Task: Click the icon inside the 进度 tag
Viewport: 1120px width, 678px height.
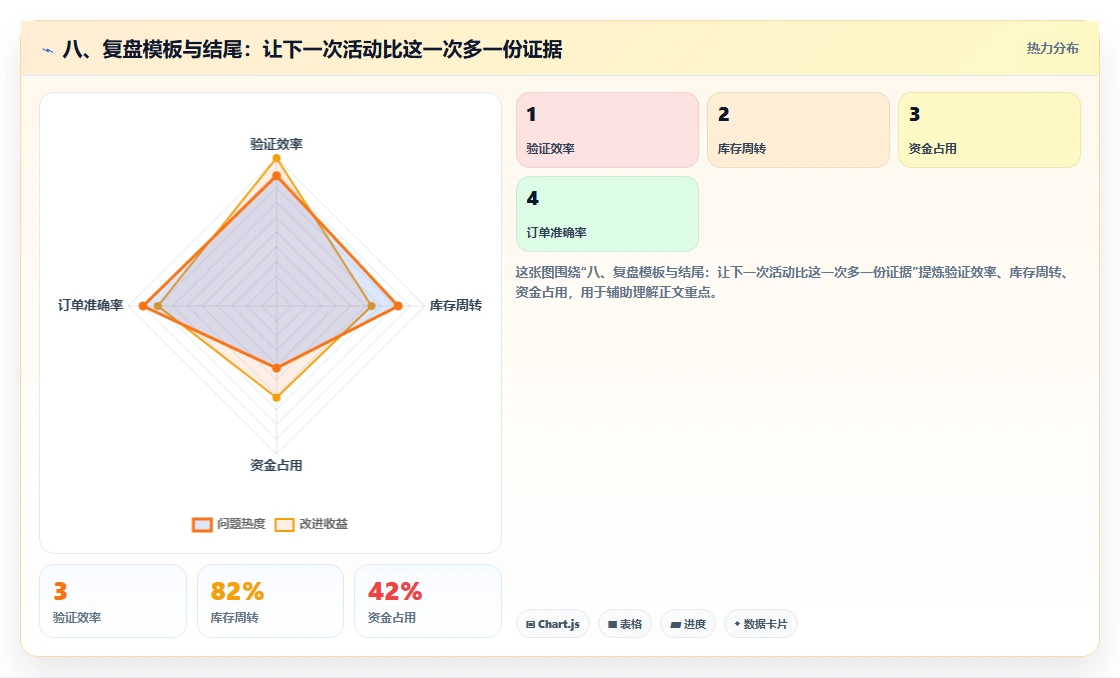Action: pos(675,624)
